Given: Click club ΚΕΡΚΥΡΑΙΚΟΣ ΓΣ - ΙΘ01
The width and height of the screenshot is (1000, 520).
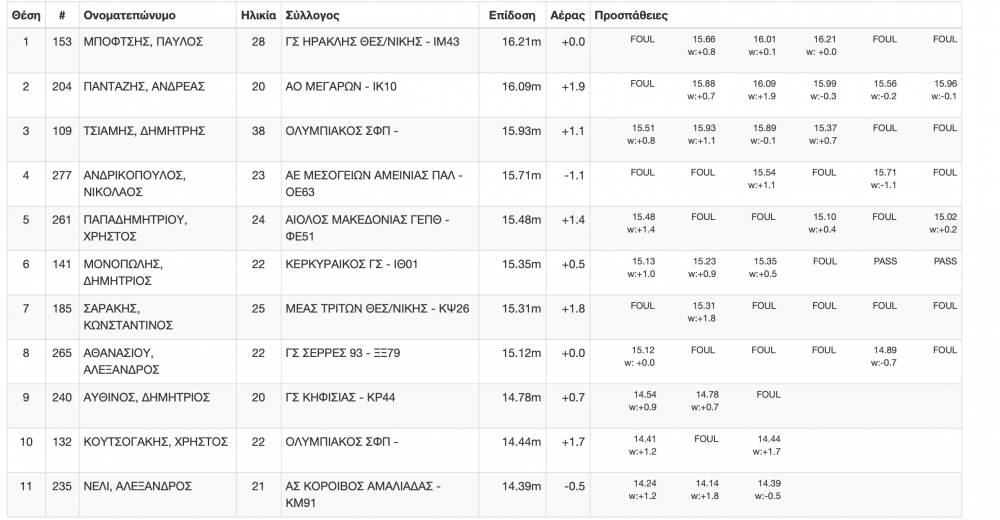Looking at the screenshot, I should (351, 264).
